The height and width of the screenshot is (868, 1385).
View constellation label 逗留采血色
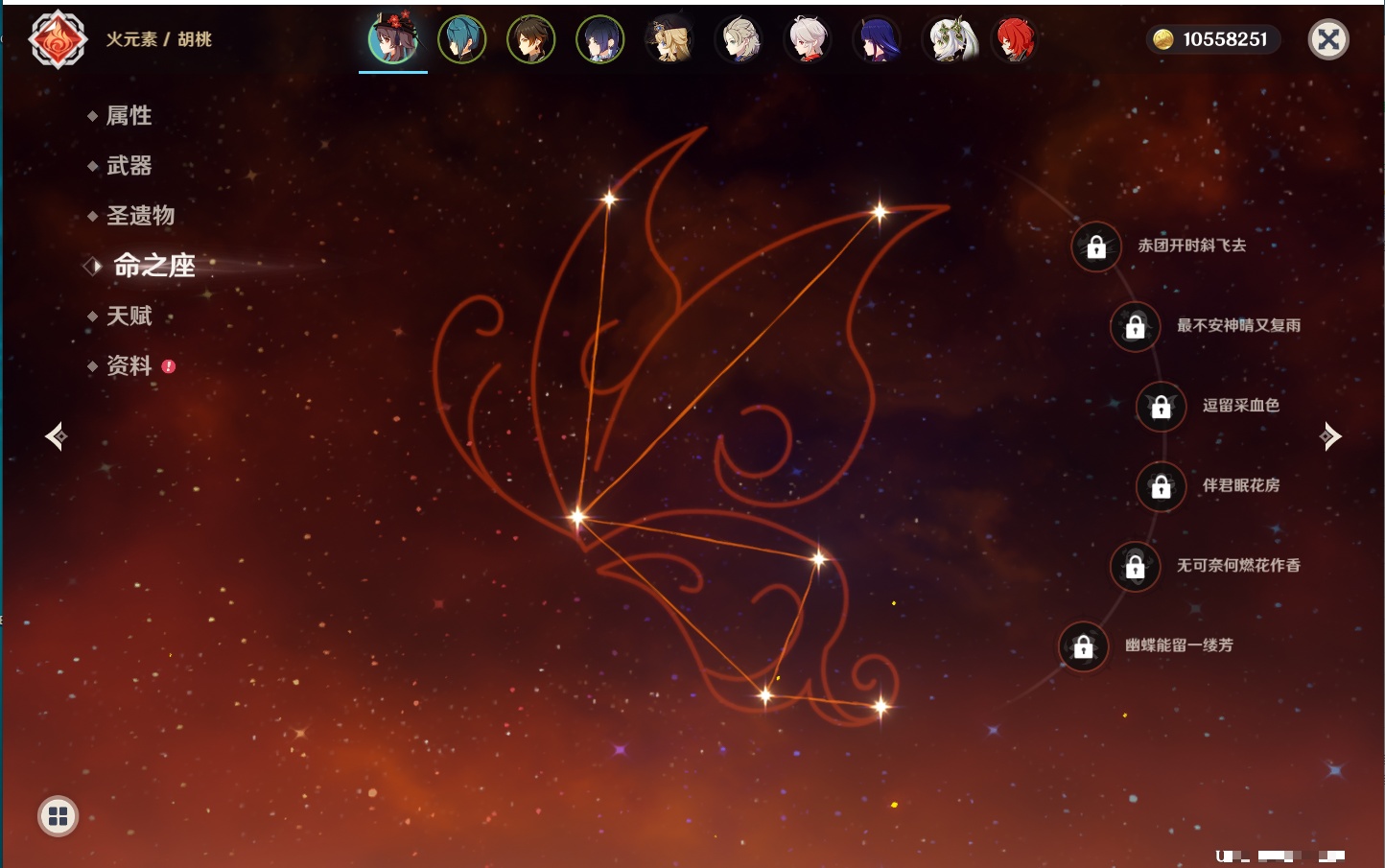(x=1241, y=405)
